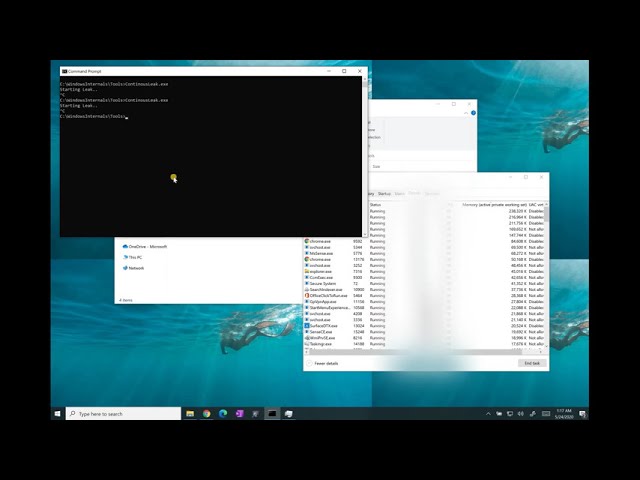Open File Explorer from the taskbar

190,413
